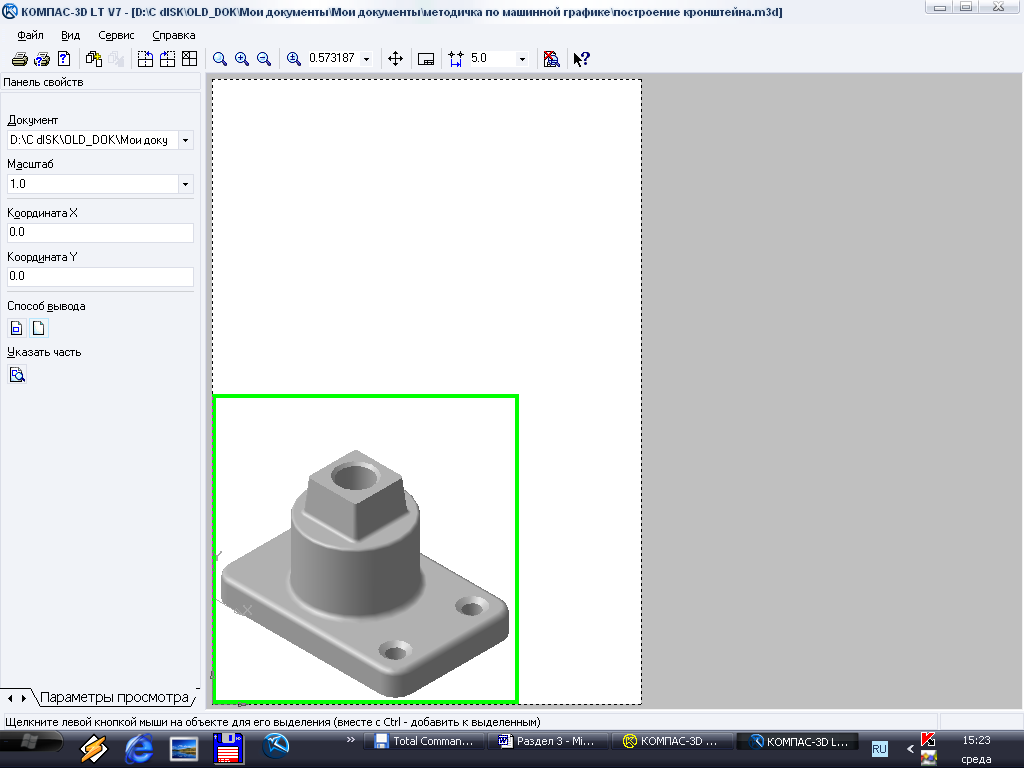
Task: Select second Способ вывода blank page option
Action: click(x=39, y=328)
